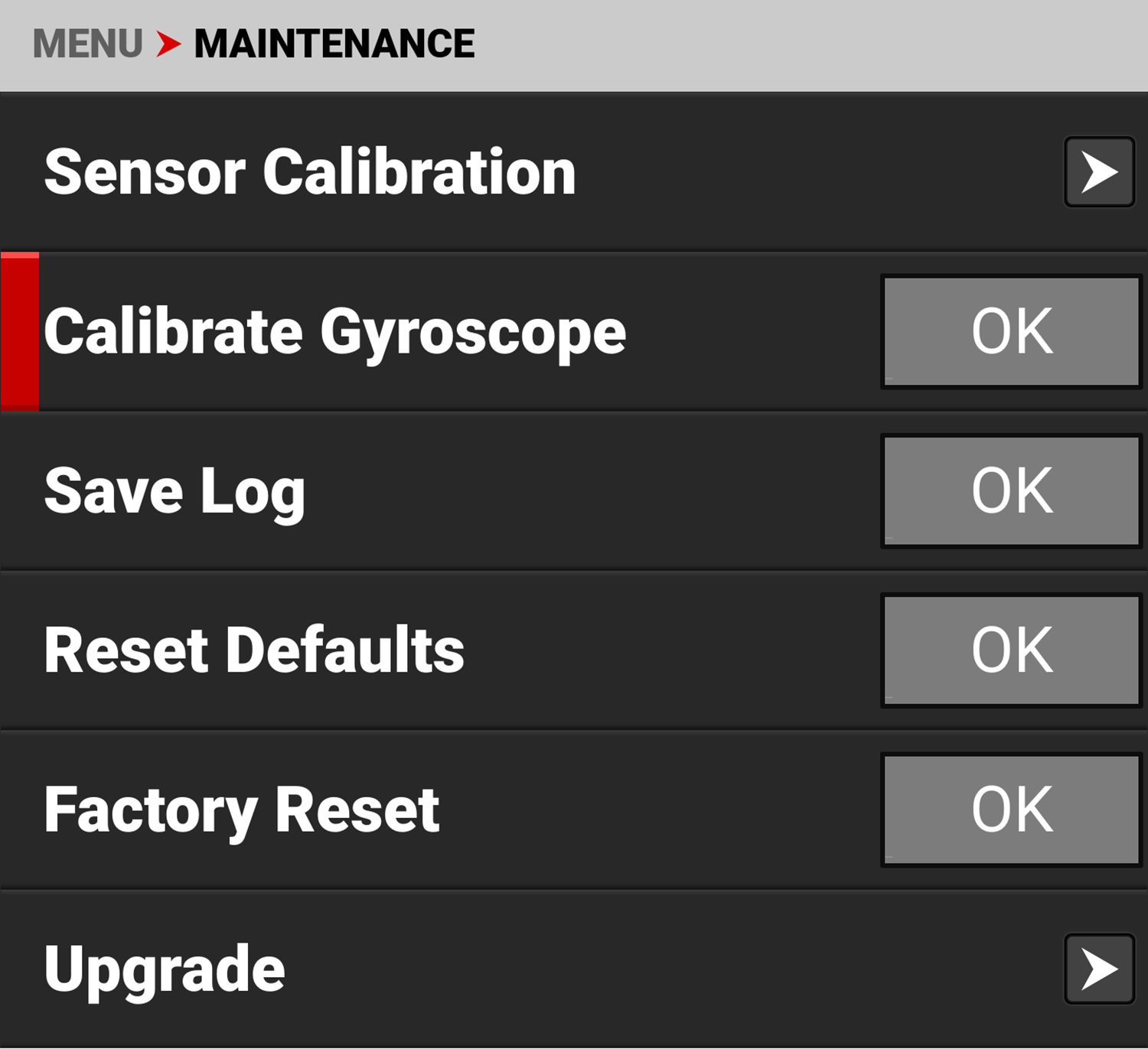Screen dimensions: 1148x1049
Task: Choose the Reset Defaults label
Action: pyautogui.click(x=254, y=650)
